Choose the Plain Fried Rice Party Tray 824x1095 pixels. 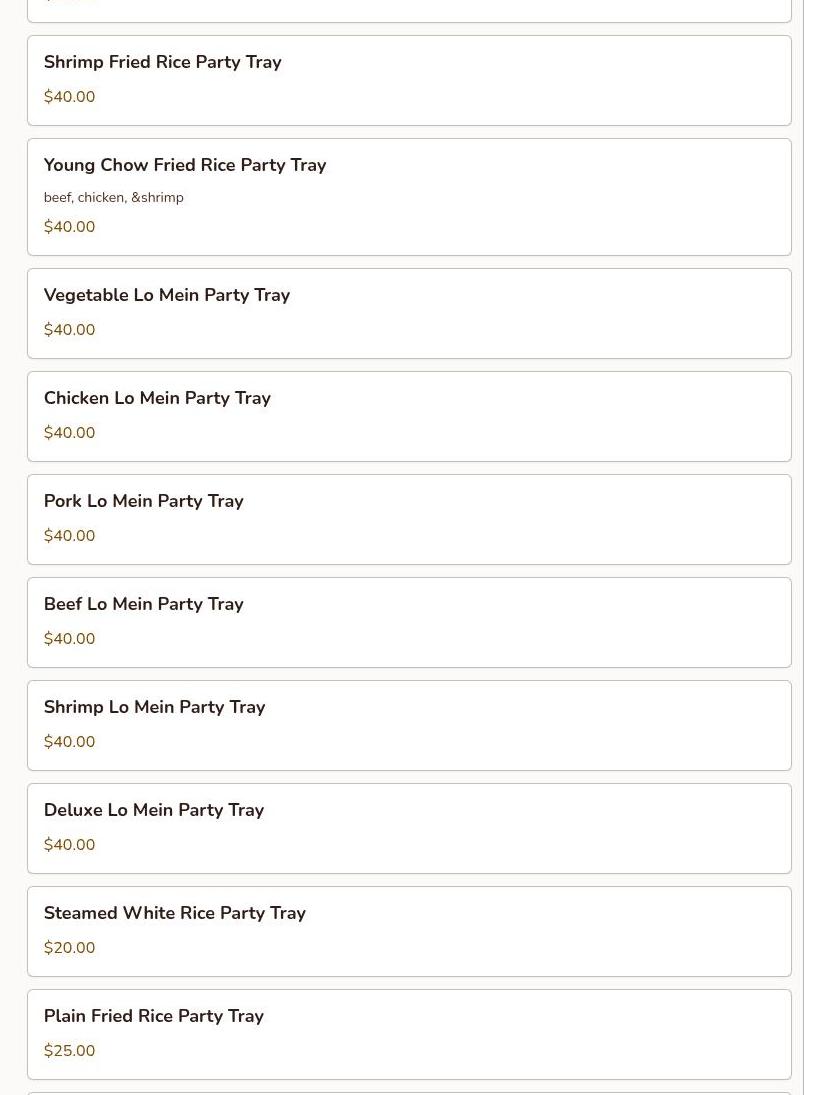pos(154,1016)
